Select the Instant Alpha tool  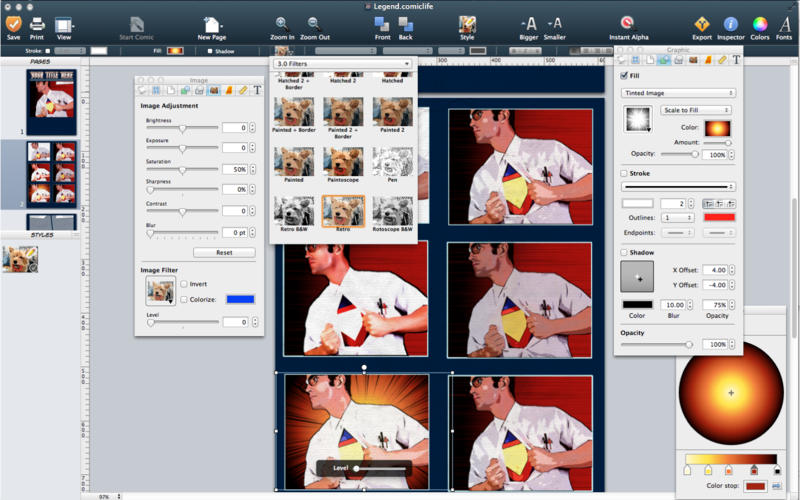click(627, 23)
